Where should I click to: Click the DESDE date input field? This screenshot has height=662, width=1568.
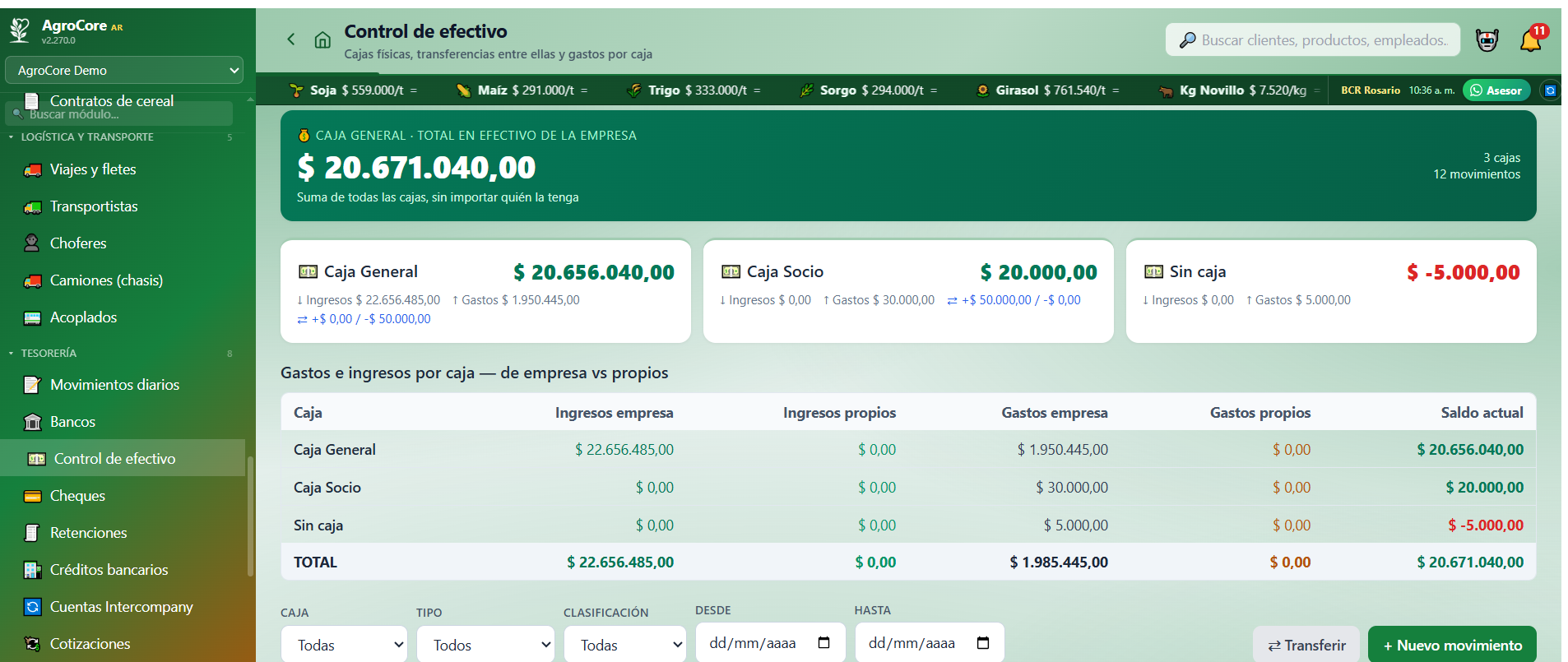coord(770,643)
